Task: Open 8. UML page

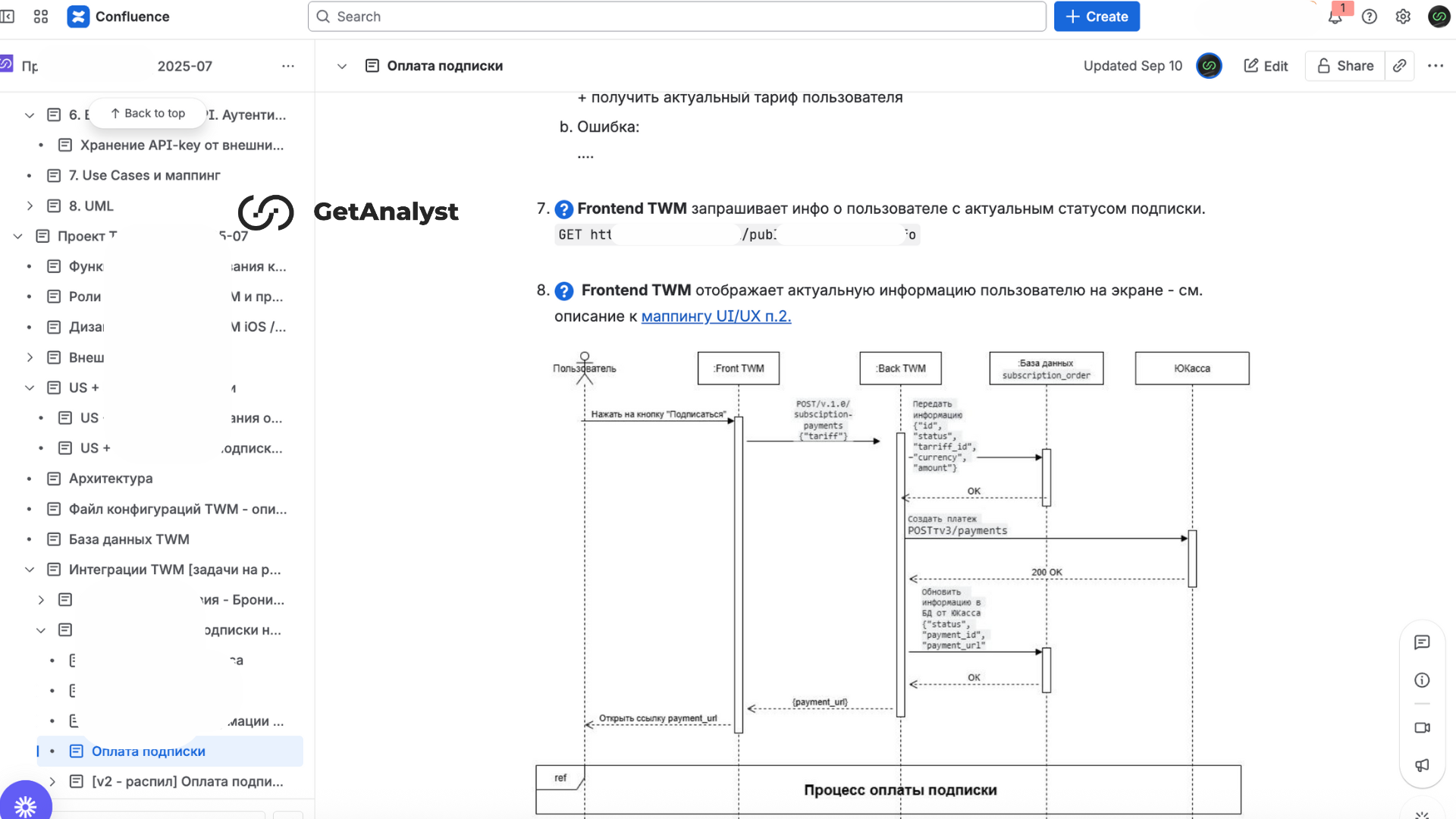Action: pyautogui.click(x=91, y=206)
